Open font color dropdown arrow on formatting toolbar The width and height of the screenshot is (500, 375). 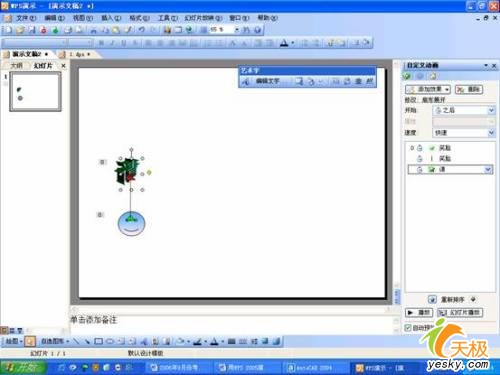click(x=293, y=43)
